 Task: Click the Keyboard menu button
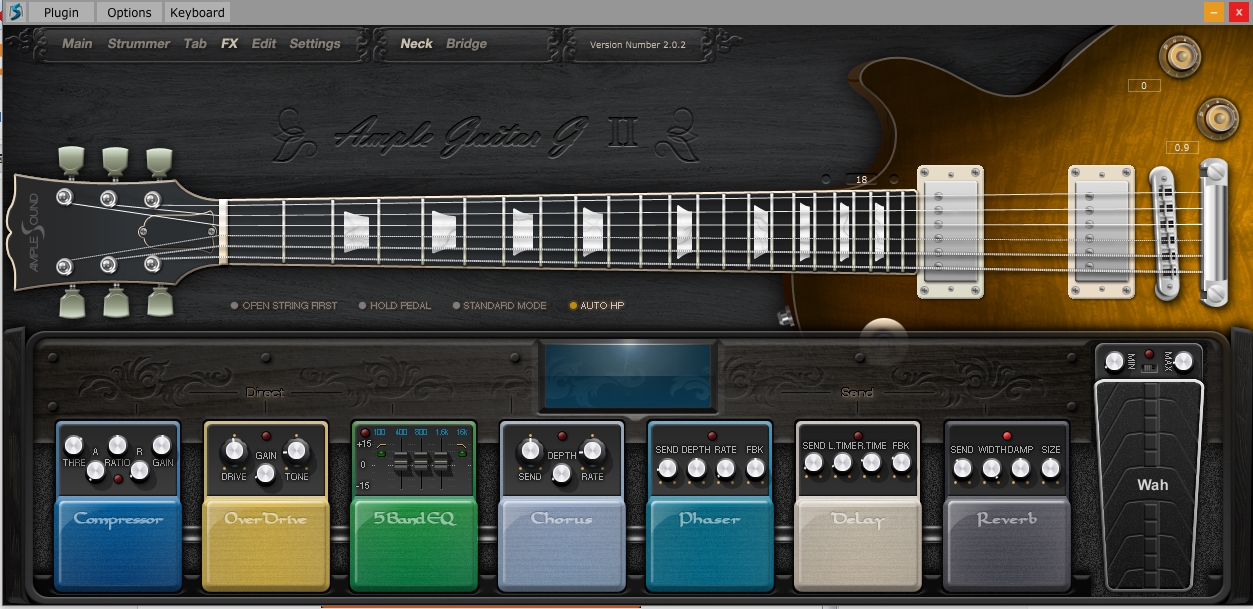(x=197, y=12)
